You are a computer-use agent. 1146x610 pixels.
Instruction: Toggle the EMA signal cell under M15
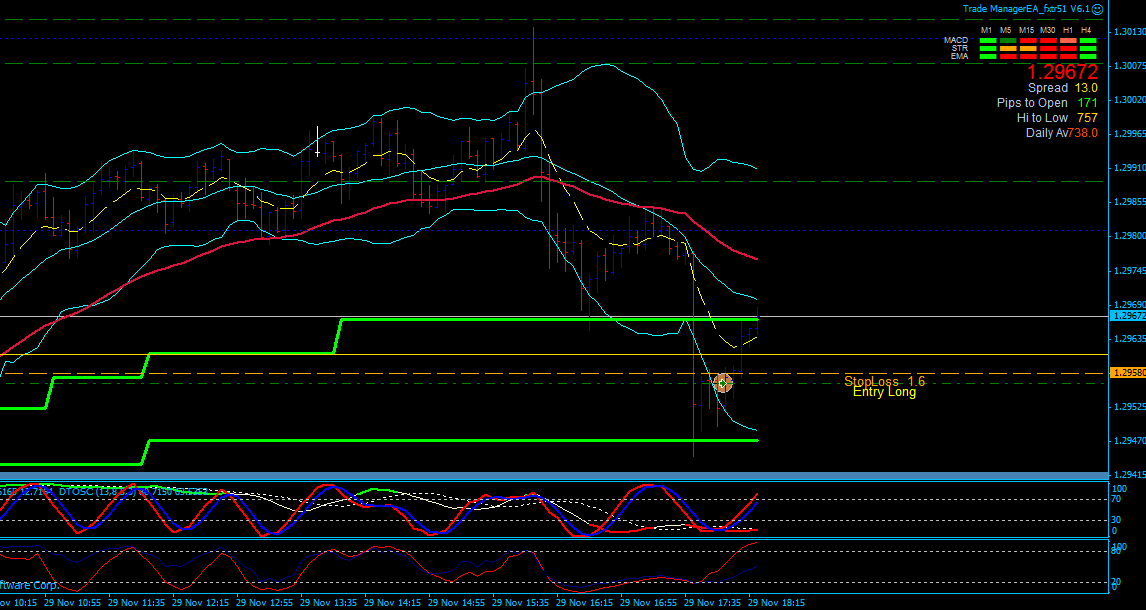click(1027, 56)
